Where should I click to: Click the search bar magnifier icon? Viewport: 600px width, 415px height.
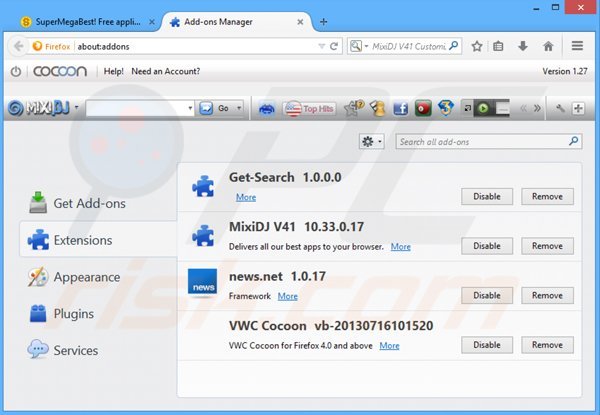[x=453, y=46]
